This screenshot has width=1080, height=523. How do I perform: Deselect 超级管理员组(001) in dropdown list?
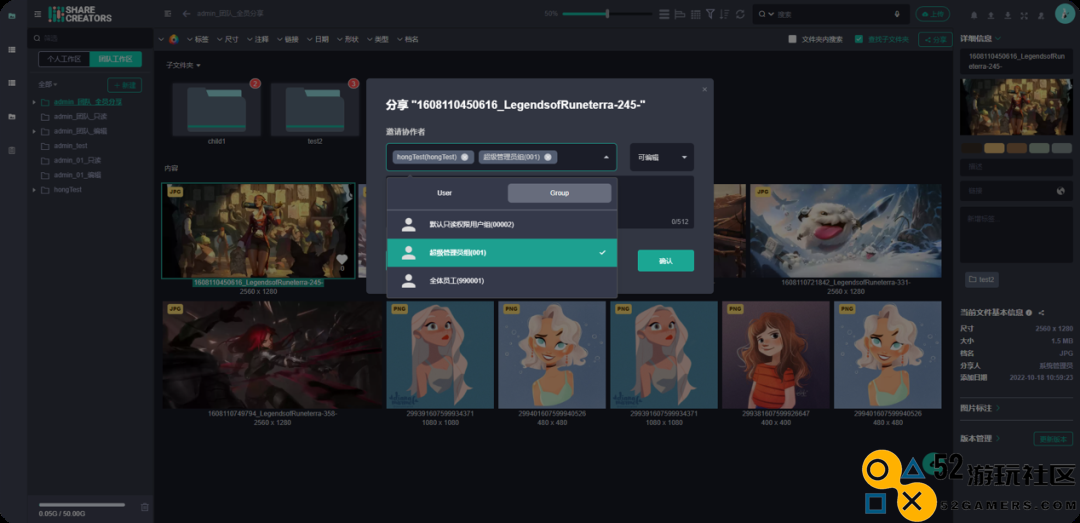pyautogui.click(x=502, y=253)
